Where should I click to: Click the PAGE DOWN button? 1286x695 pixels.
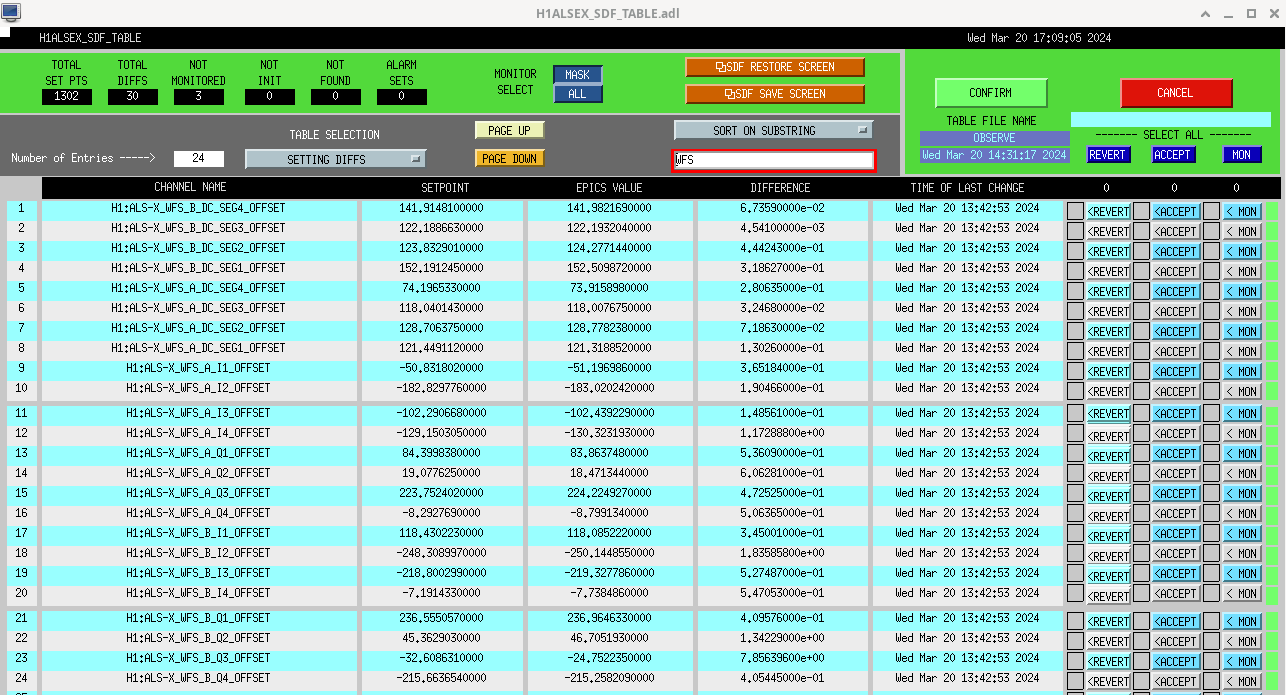pos(509,158)
